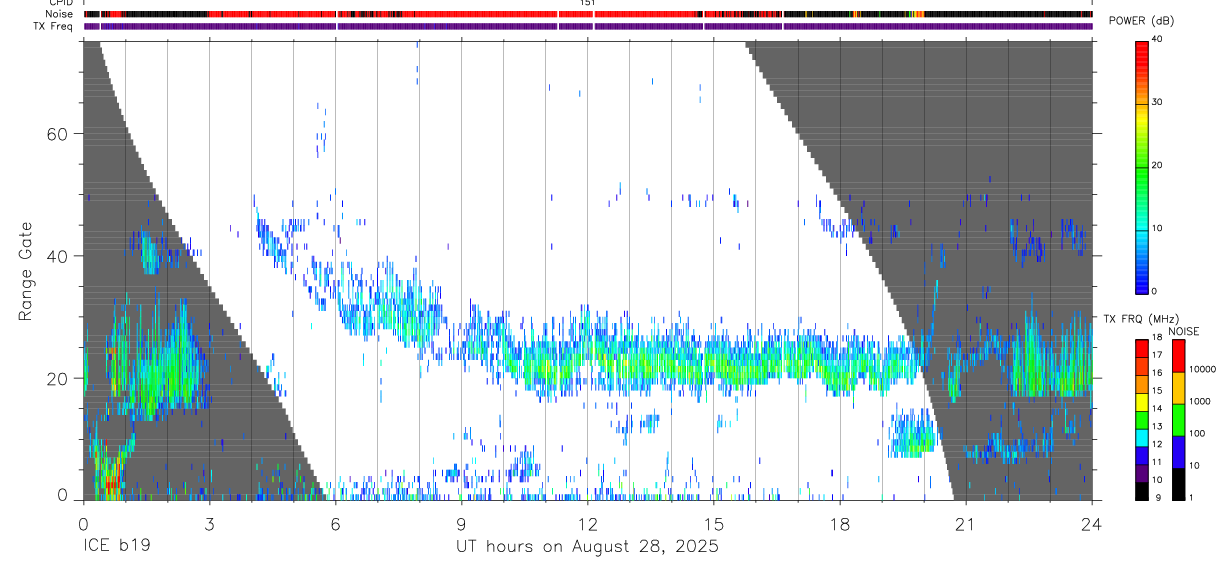Click the POWER (dB) color bar title
Screen dimensions: 1228x567
(x=1141, y=21)
